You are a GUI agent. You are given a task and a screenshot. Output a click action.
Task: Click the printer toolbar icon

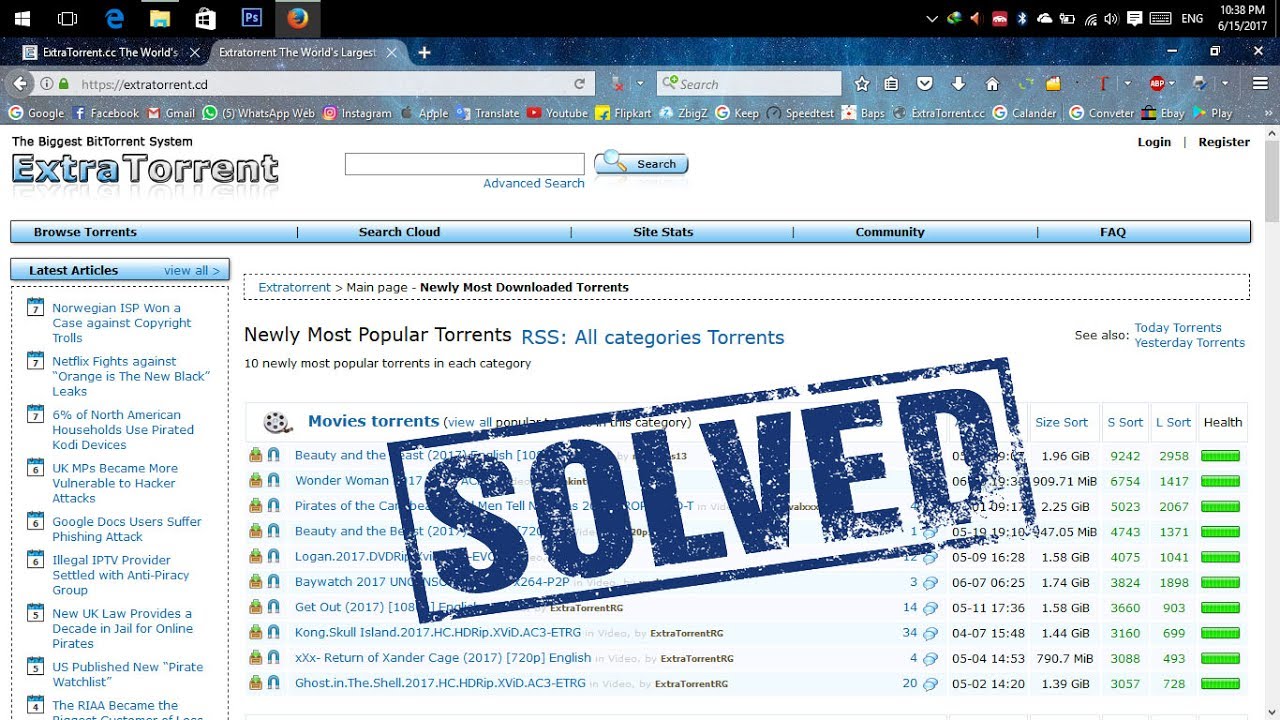coord(1199,84)
